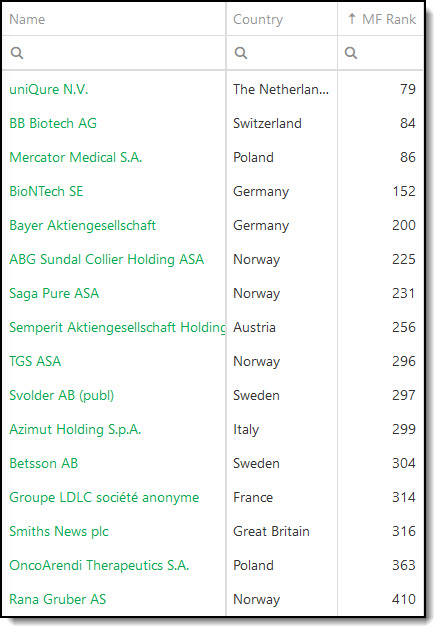This screenshot has width=441, height=633.
Task: Open the uniQure N.V. link
Action: (48, 89)
